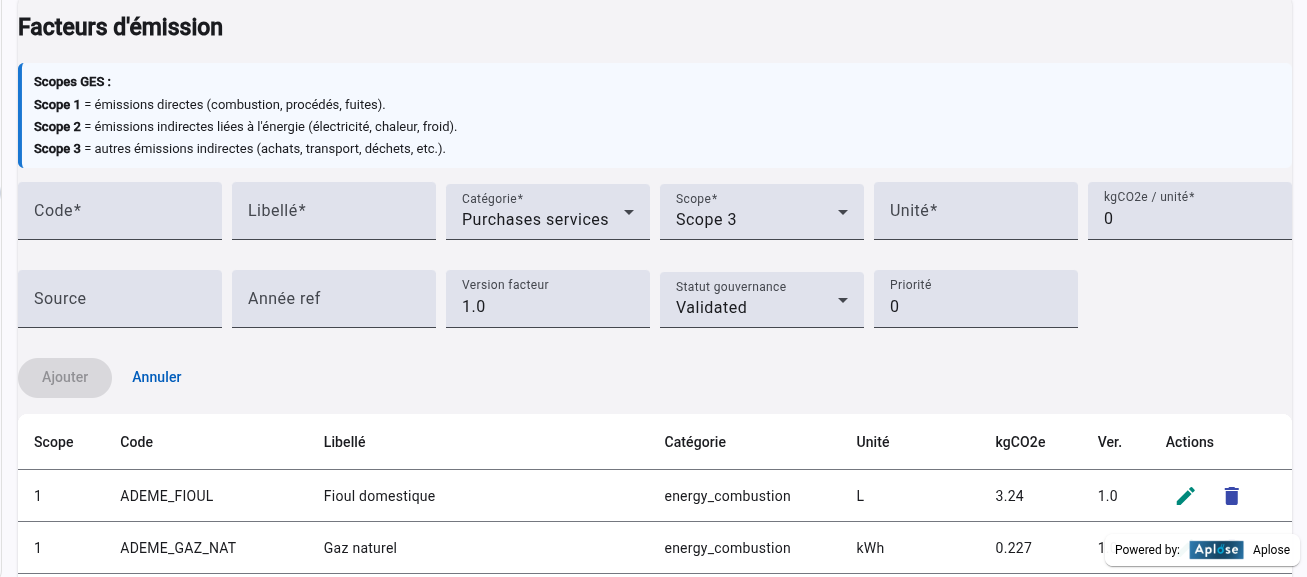Delete the Fioul domestique row
This screenshot has width=1307, height=577.
click(1231, 496)
